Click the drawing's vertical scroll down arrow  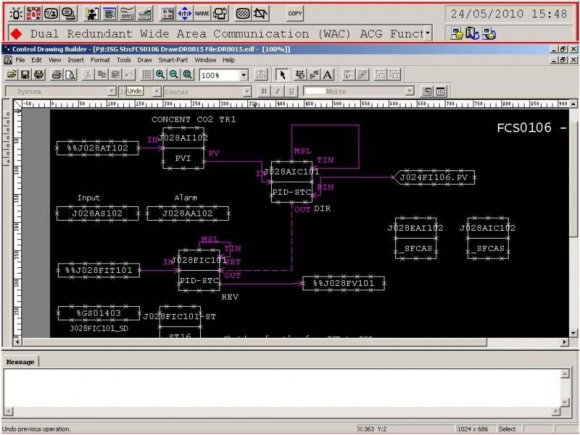click(574, 333)
